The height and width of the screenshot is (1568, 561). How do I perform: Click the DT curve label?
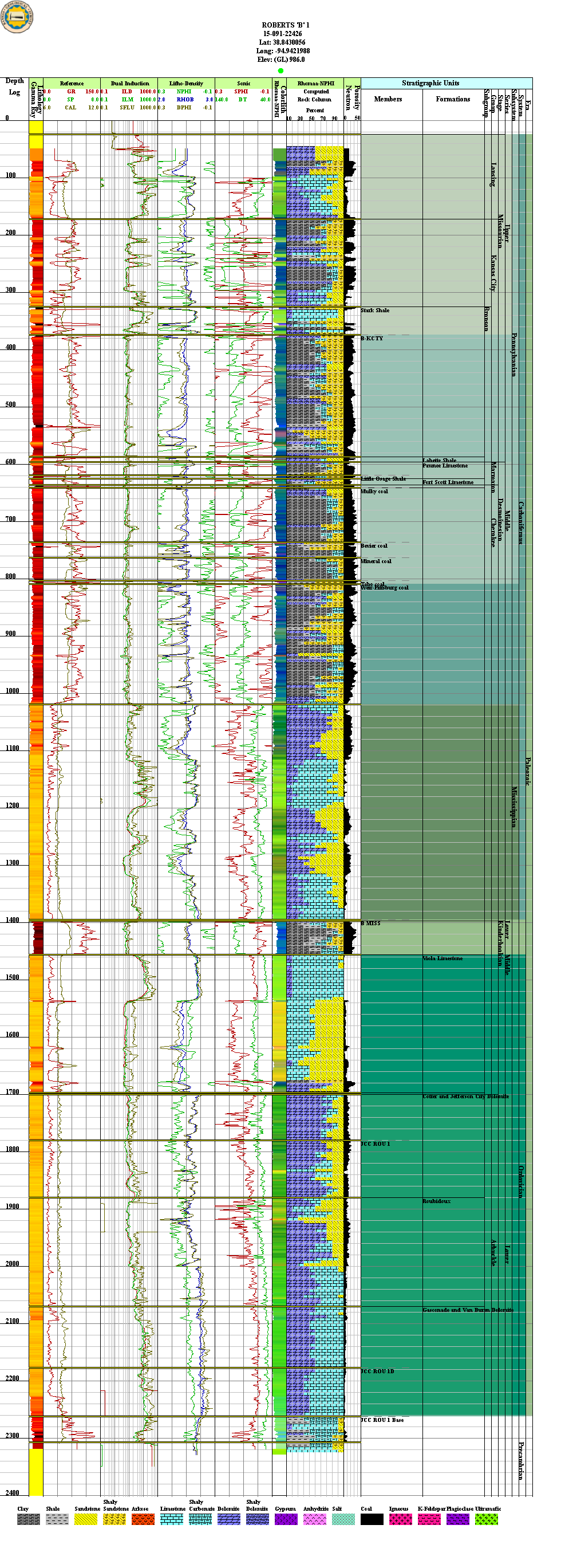tap(242, 100)
